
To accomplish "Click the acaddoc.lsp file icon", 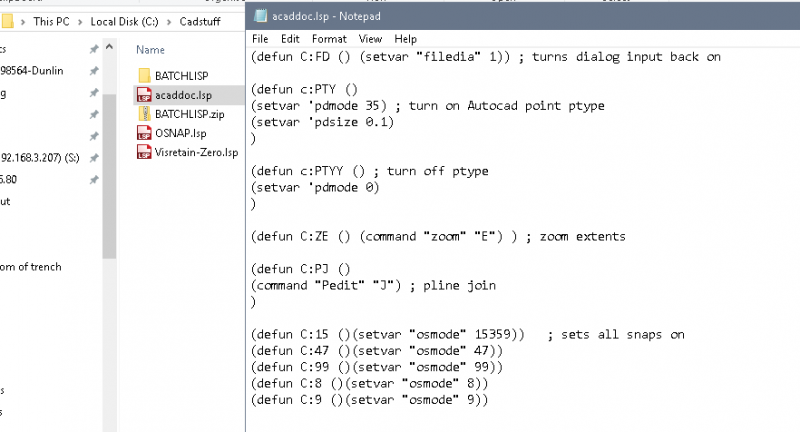I will tap(143, 95).
